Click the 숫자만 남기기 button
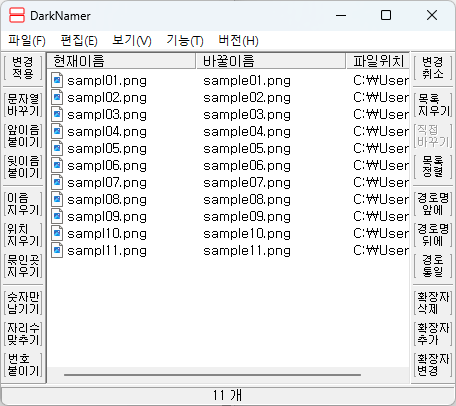This screenshot has width=456, height=406. [x=23, y=303]
